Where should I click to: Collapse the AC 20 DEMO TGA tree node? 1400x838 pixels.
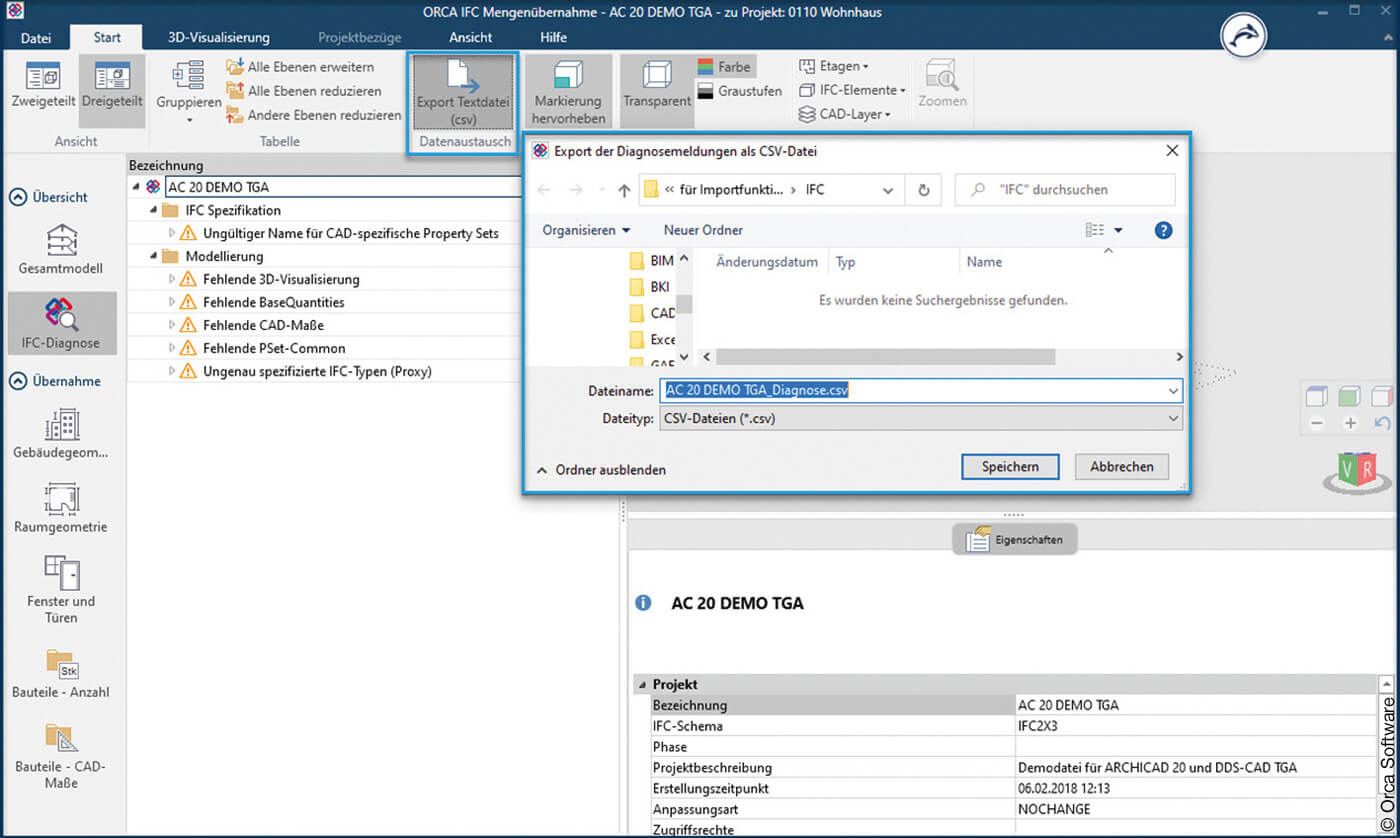point(135,187)
